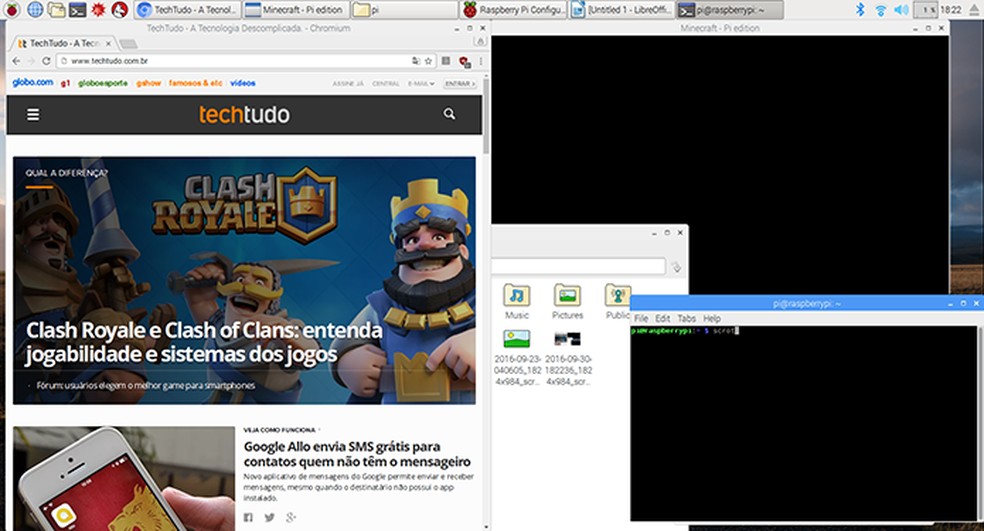
Task: Open the g1 link
Action: [x=65, y=83]
